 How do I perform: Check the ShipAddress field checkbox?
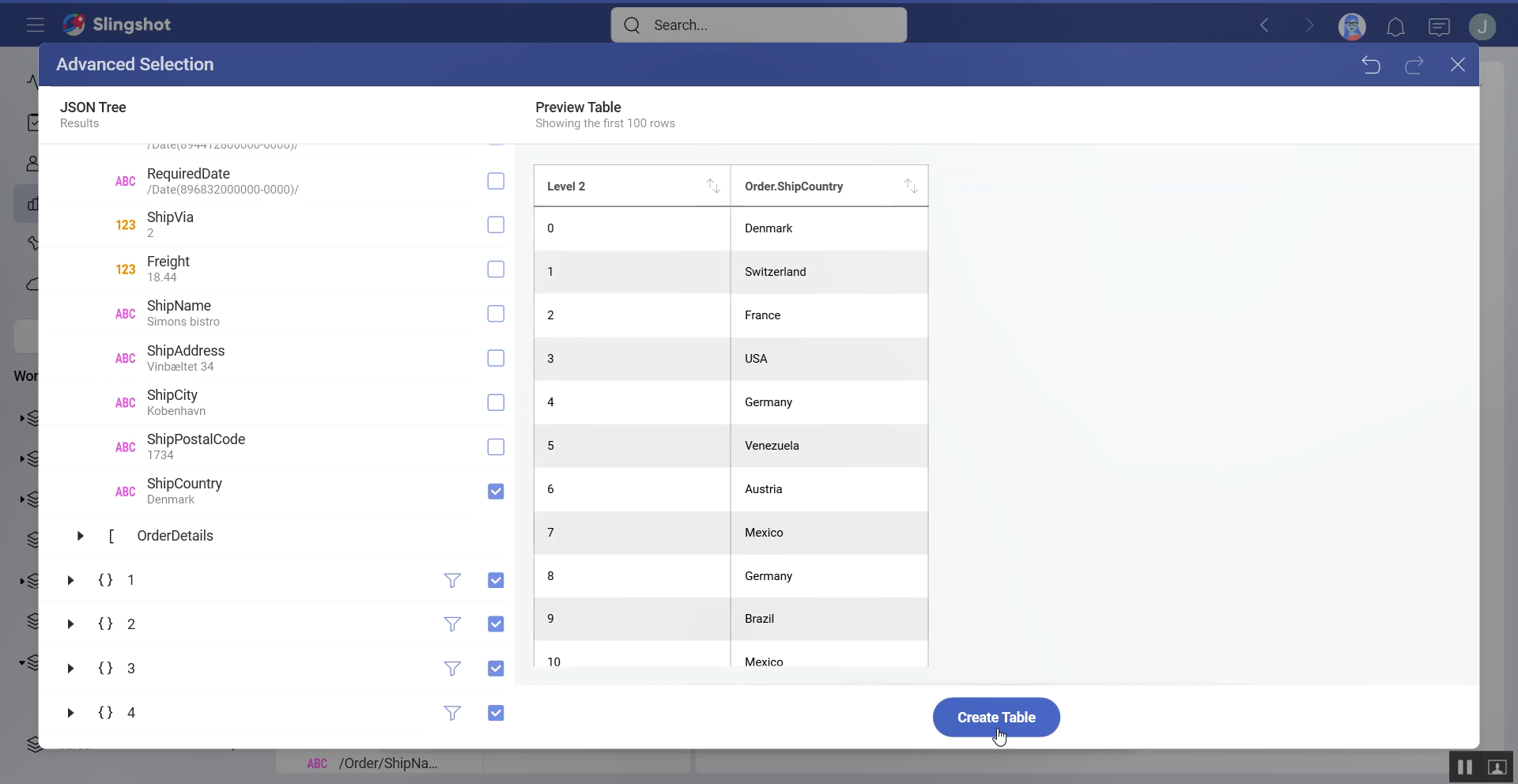[x=496, y=358]
